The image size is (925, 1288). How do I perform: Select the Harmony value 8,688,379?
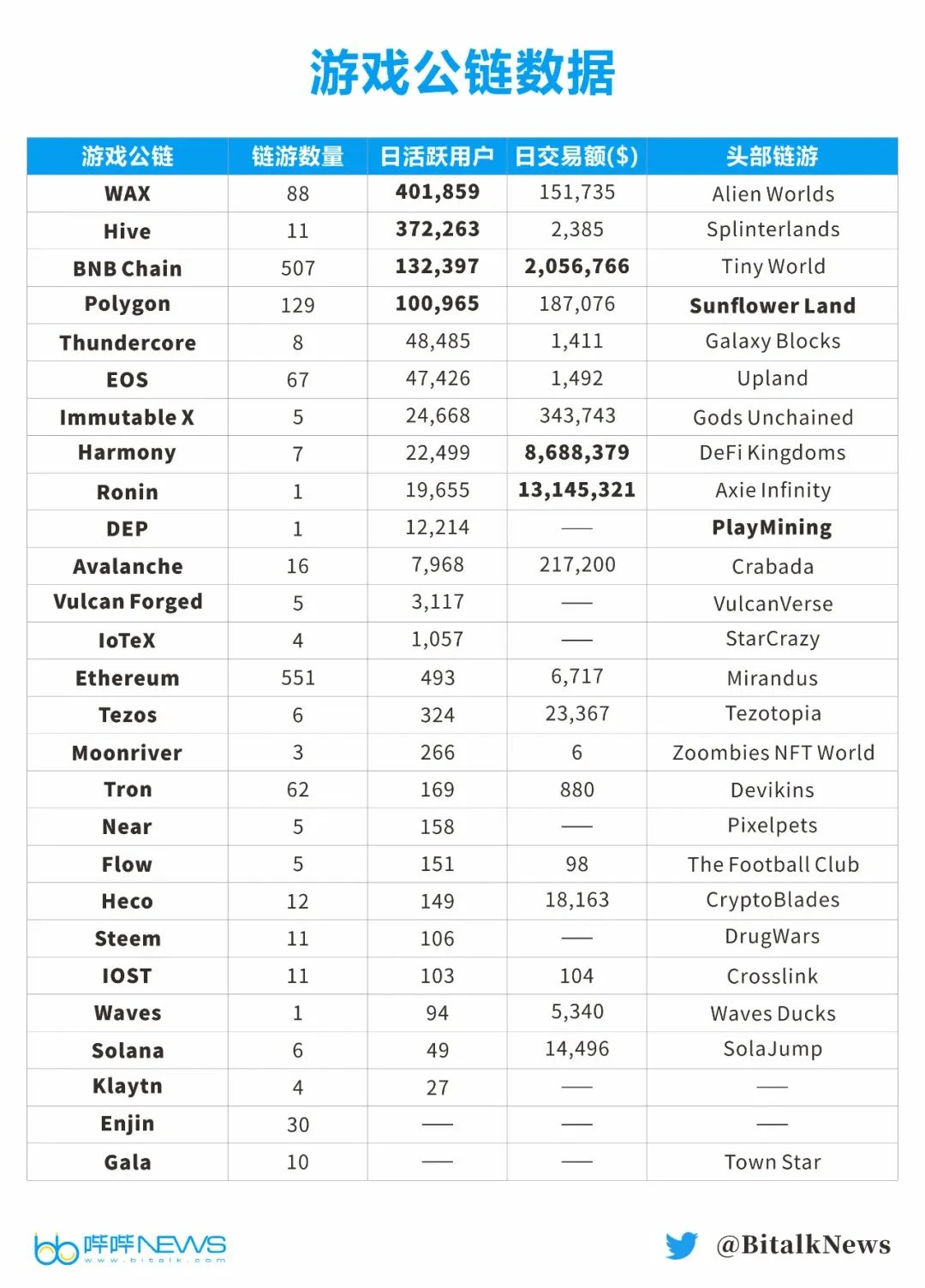click(x=576, y=452)
